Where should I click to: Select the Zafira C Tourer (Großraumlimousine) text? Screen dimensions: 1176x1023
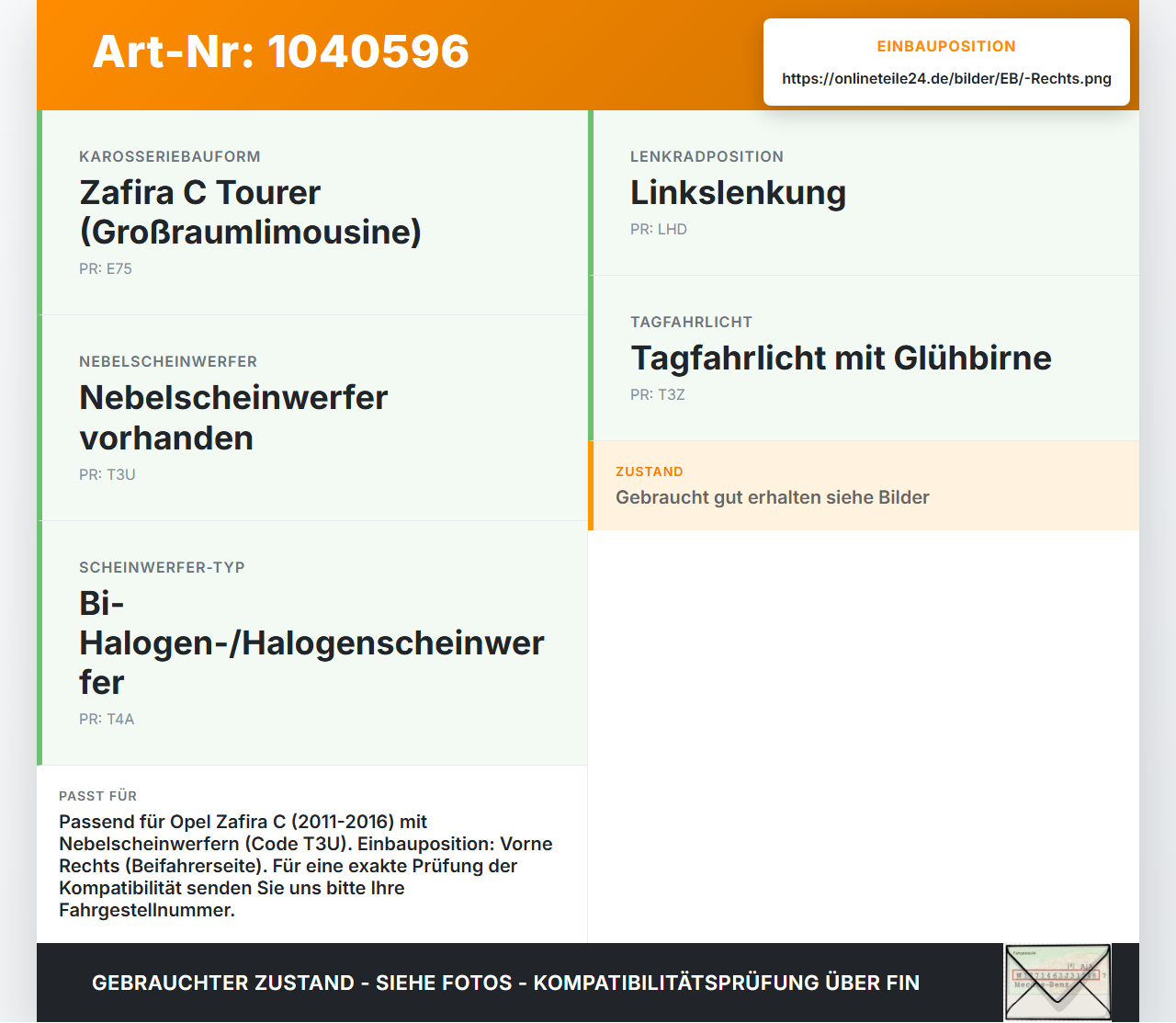pos(251,212)
